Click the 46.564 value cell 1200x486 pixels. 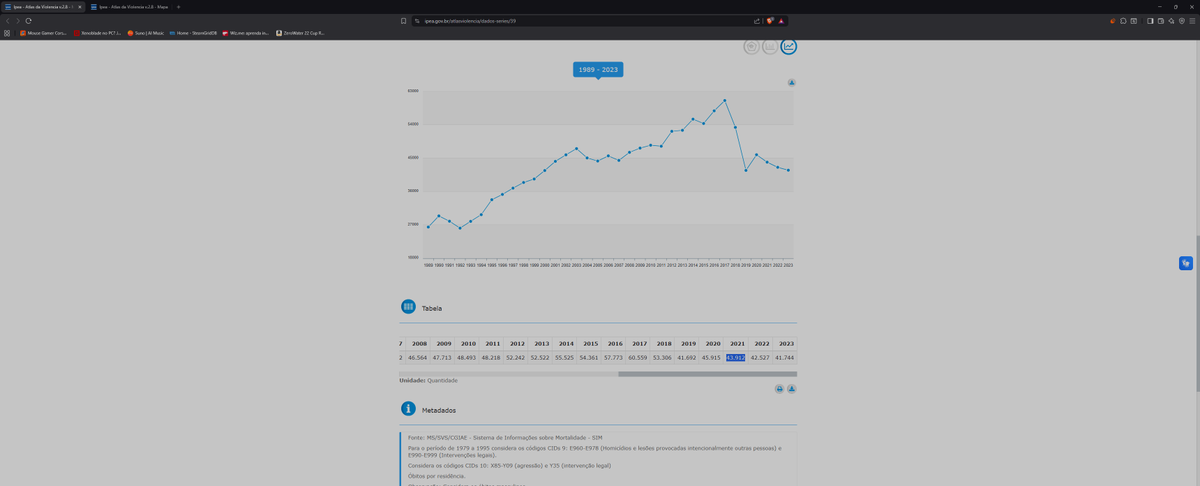(418, 357)
